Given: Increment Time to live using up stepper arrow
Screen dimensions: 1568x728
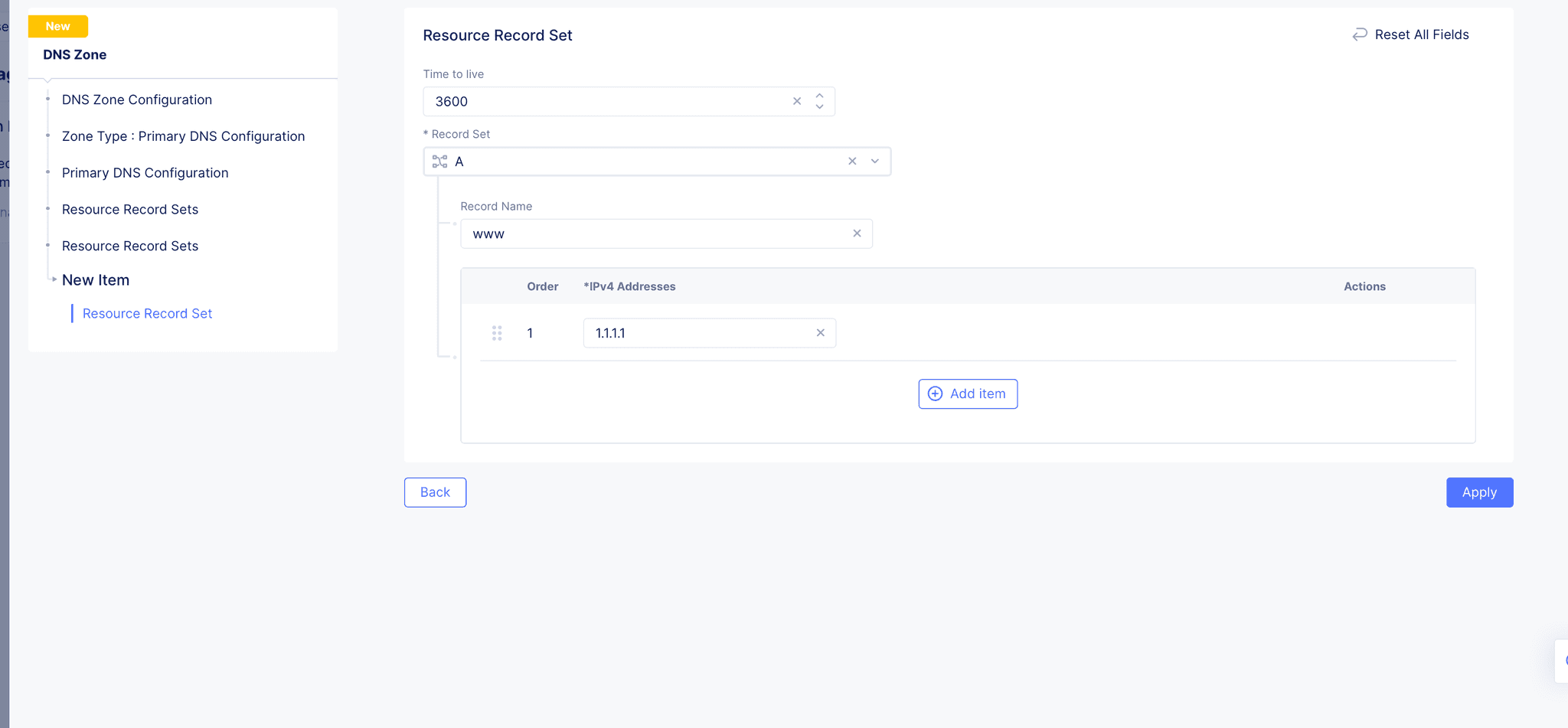Looking at the screenshot, I should (x=818, y=96).
